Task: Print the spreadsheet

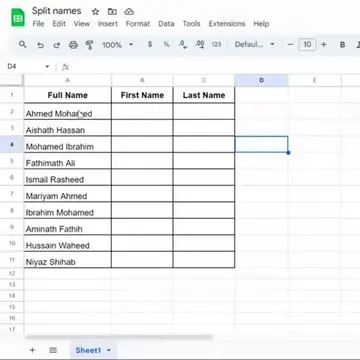Action: pos(73,45)
